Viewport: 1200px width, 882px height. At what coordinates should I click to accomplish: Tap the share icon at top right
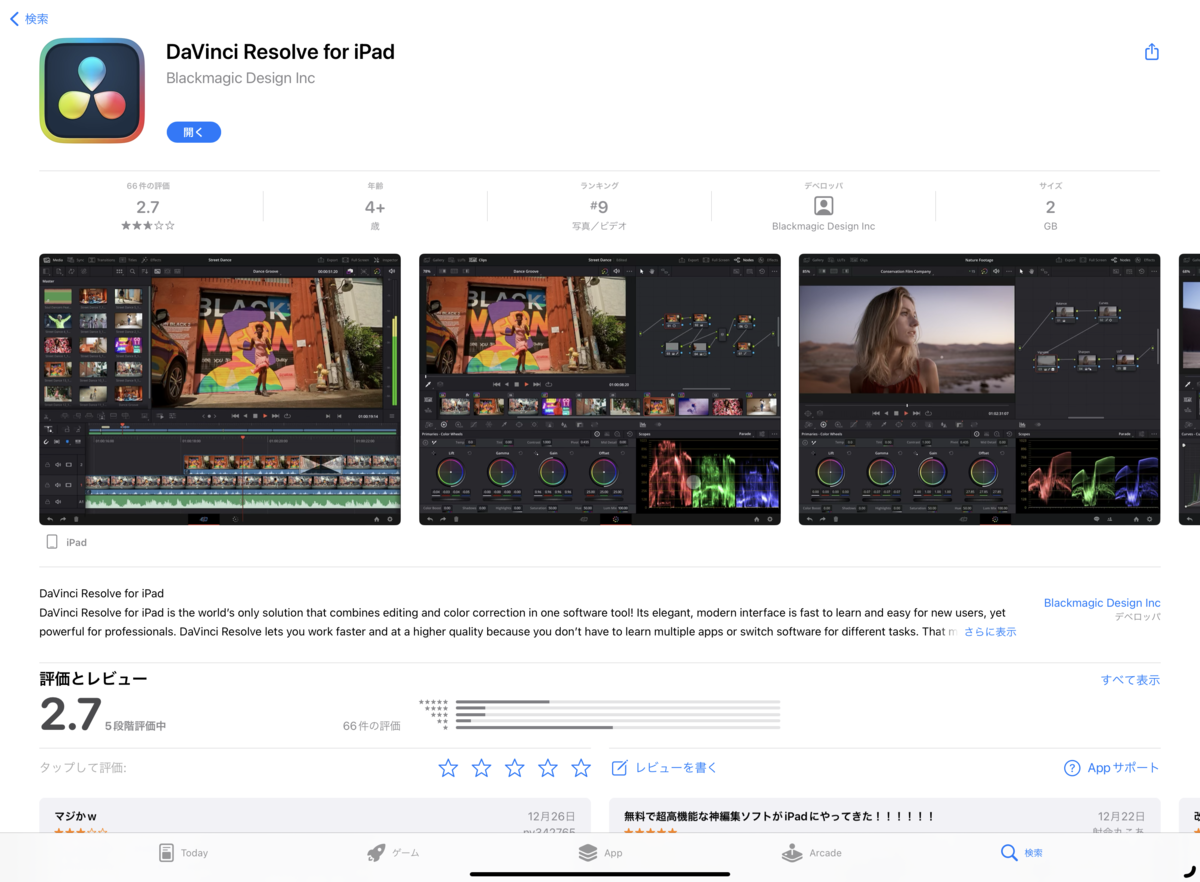(x=1151, y=52)
